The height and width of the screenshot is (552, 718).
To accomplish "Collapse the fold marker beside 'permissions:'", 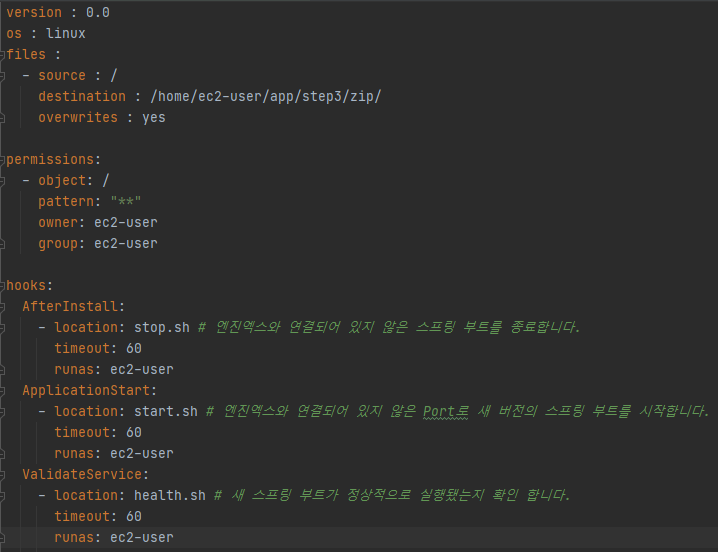I will click(x=2, y=160).
